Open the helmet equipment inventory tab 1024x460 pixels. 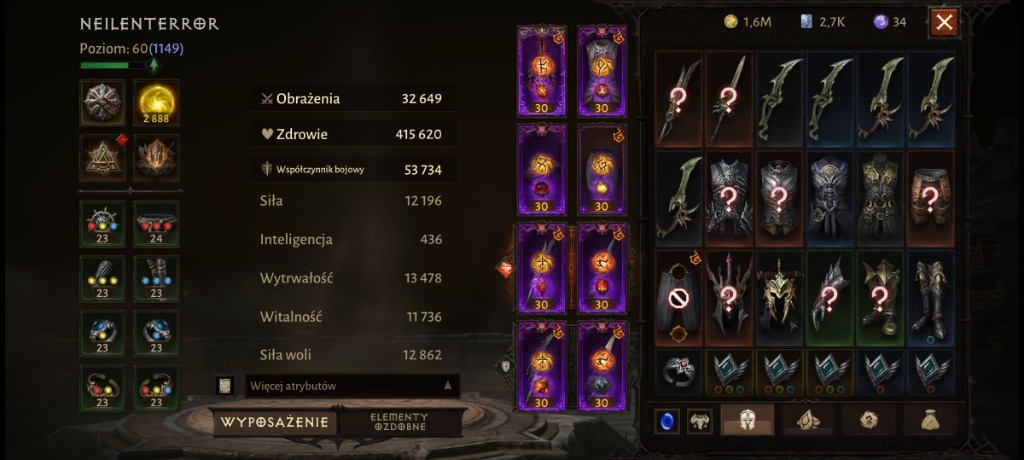tap(747, 420)
